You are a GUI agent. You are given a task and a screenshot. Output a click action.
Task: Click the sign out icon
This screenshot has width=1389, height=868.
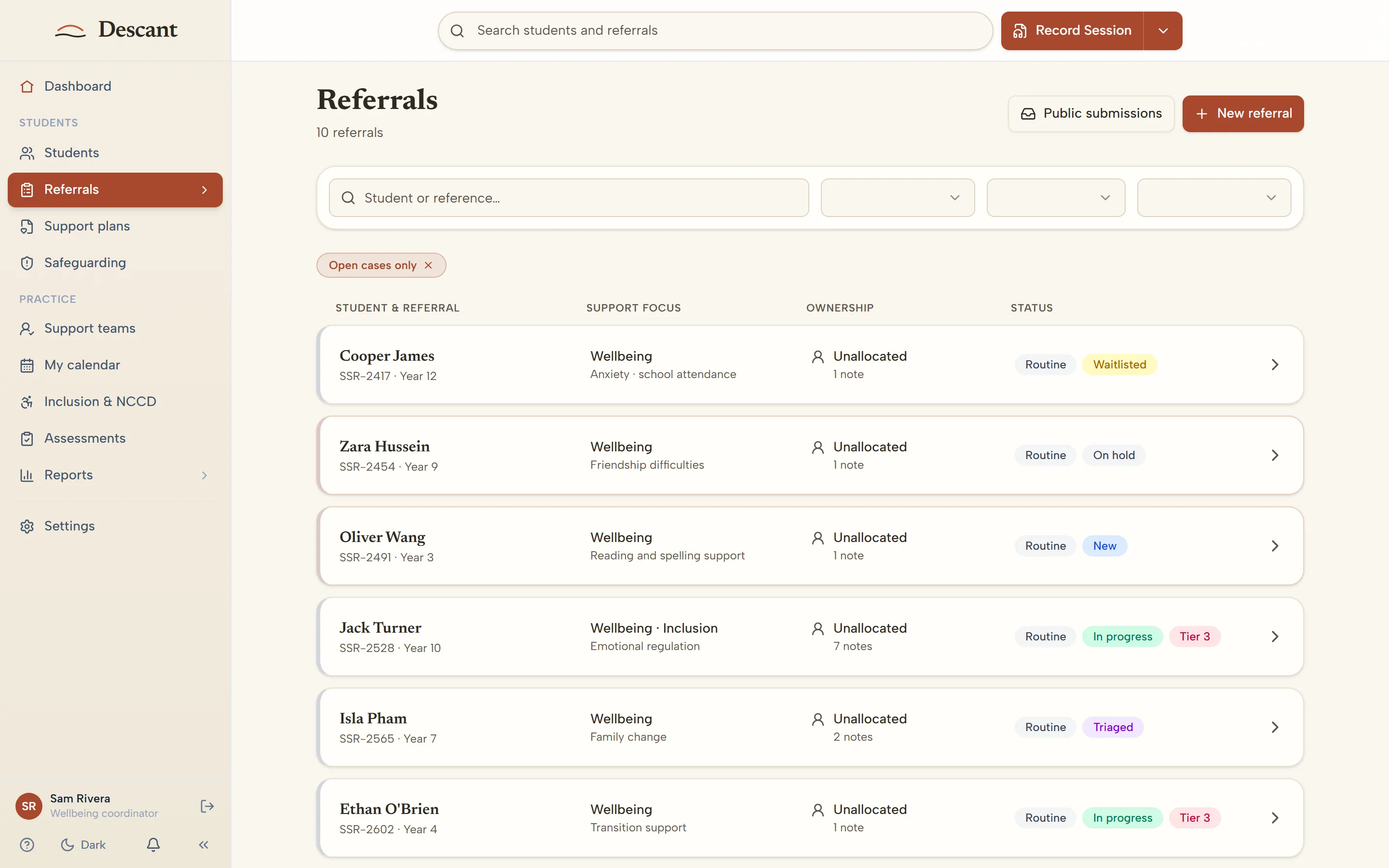coord(207,806)
